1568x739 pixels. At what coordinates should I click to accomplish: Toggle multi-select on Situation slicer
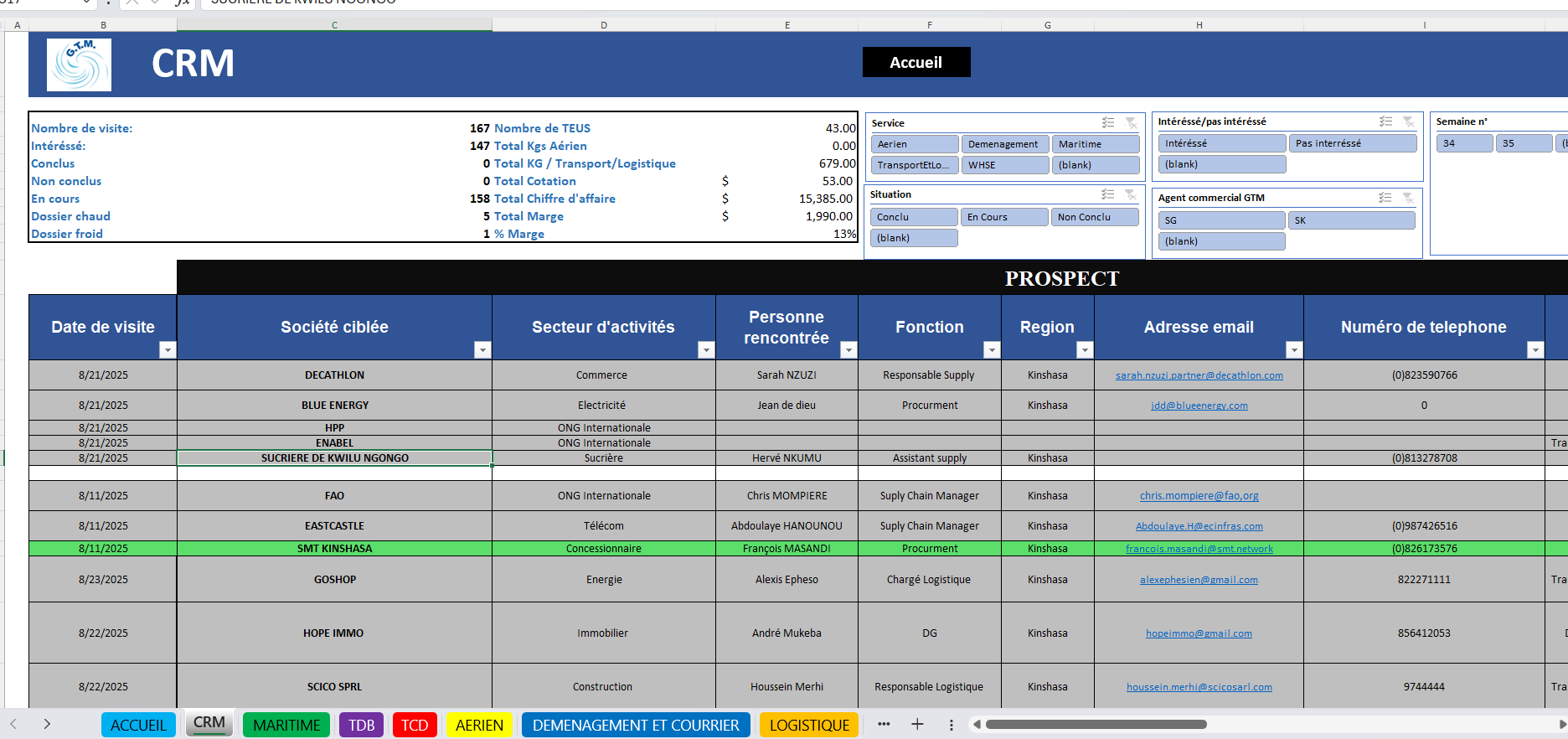tap(1107, 194)
